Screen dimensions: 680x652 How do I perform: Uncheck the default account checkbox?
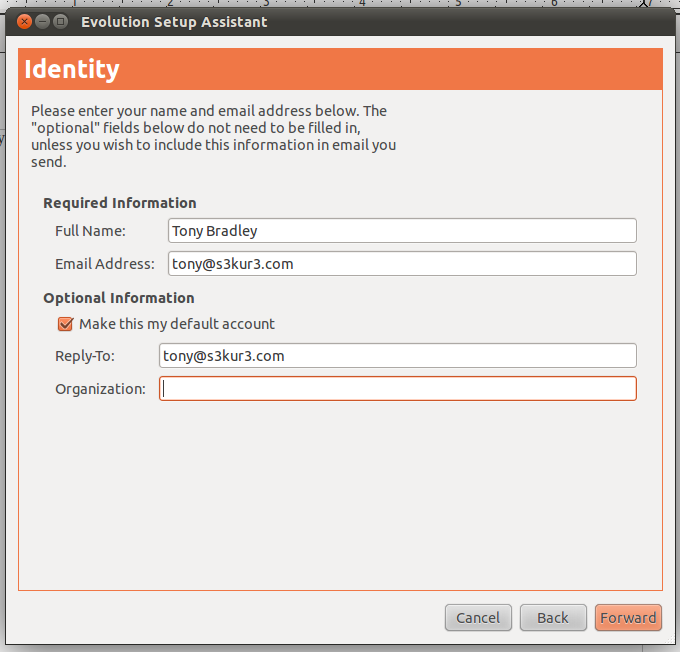click(x=65, y=324)
